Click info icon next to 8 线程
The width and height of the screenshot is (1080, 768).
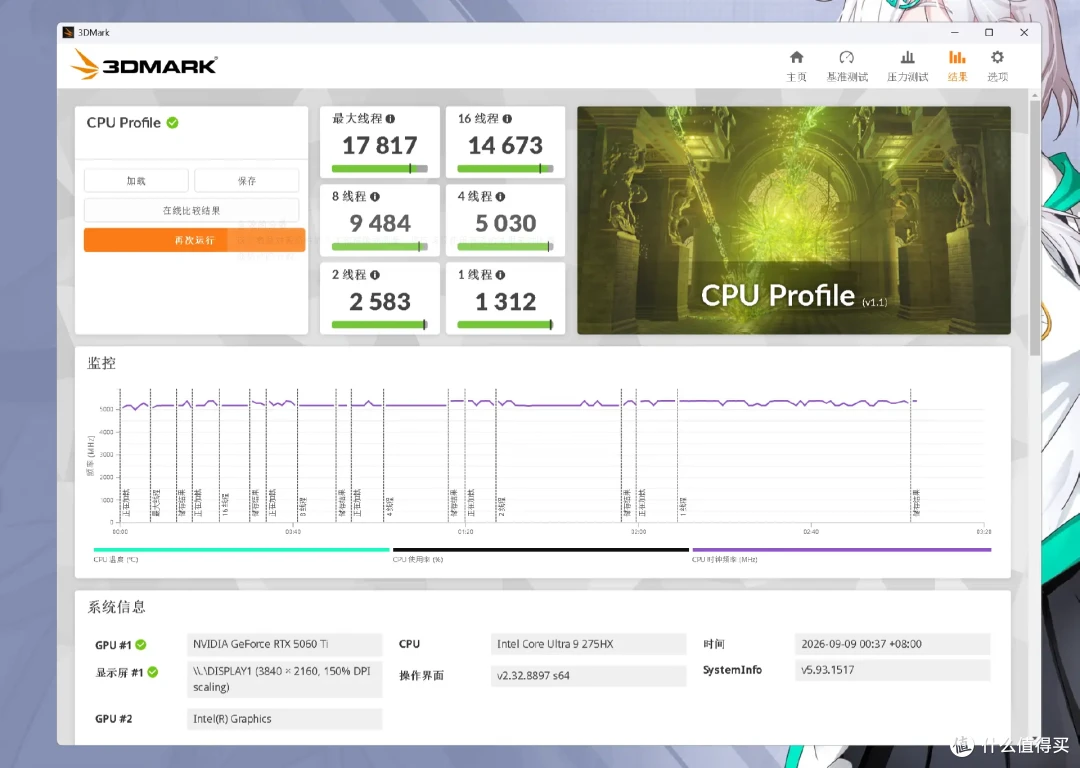375,196
